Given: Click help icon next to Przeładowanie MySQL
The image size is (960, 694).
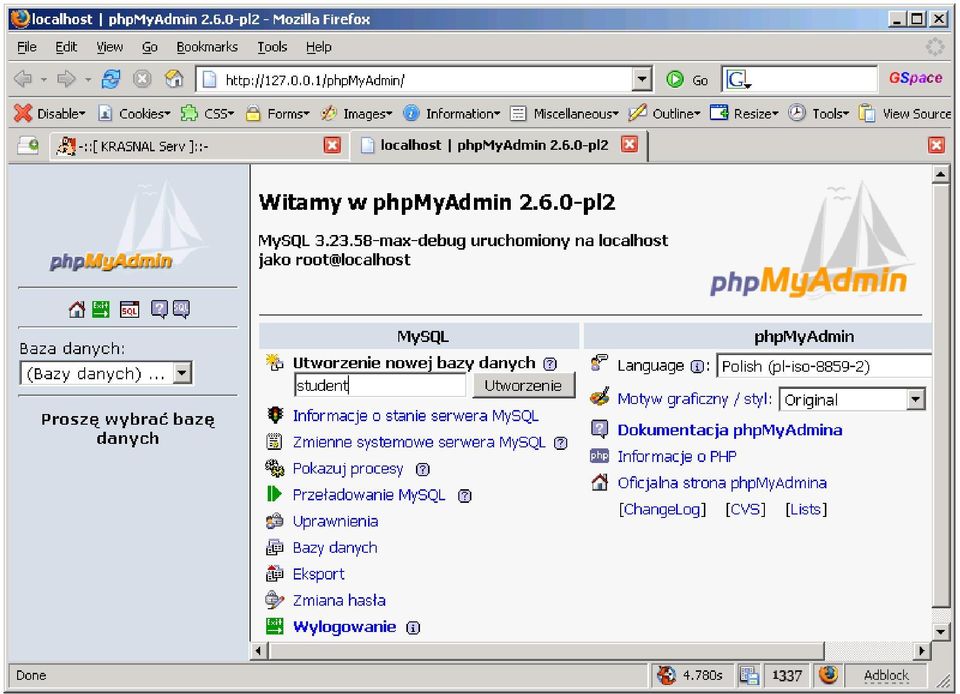Looking at the screenshot, I should 465,496.
